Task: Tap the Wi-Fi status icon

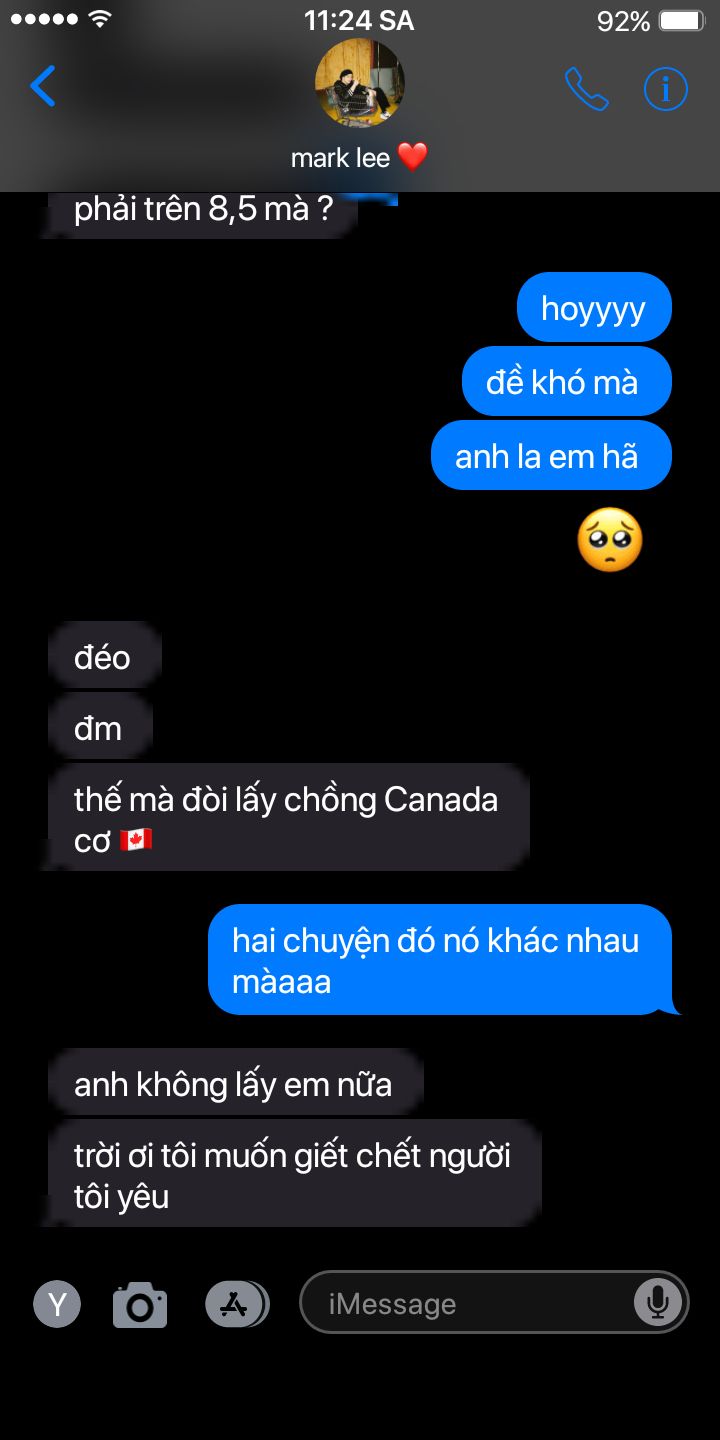Action: point(99,19)
